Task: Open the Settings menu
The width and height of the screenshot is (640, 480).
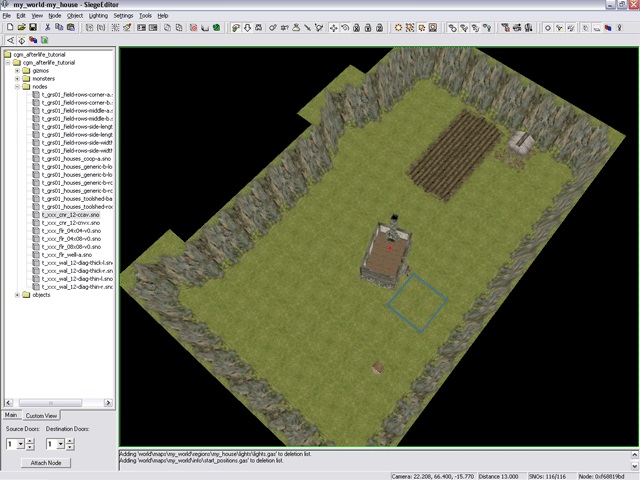Action: [123, 16]
